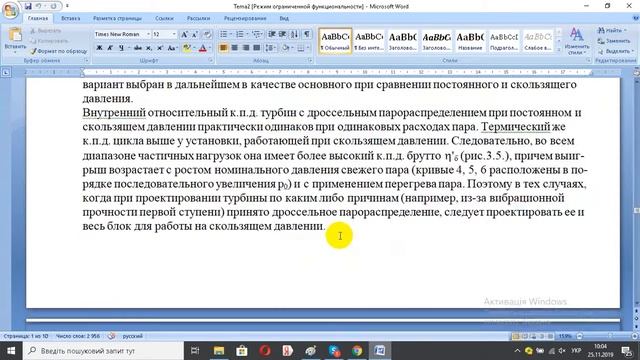Redo the last action

pos(53,6)
